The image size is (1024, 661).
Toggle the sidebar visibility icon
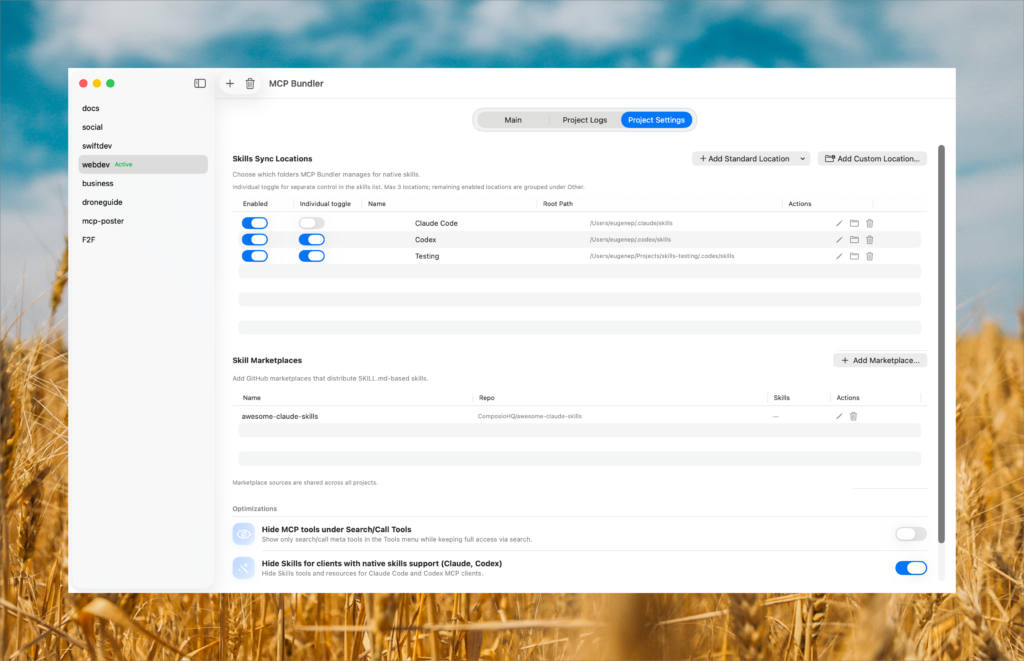click(x=200, y=83)
